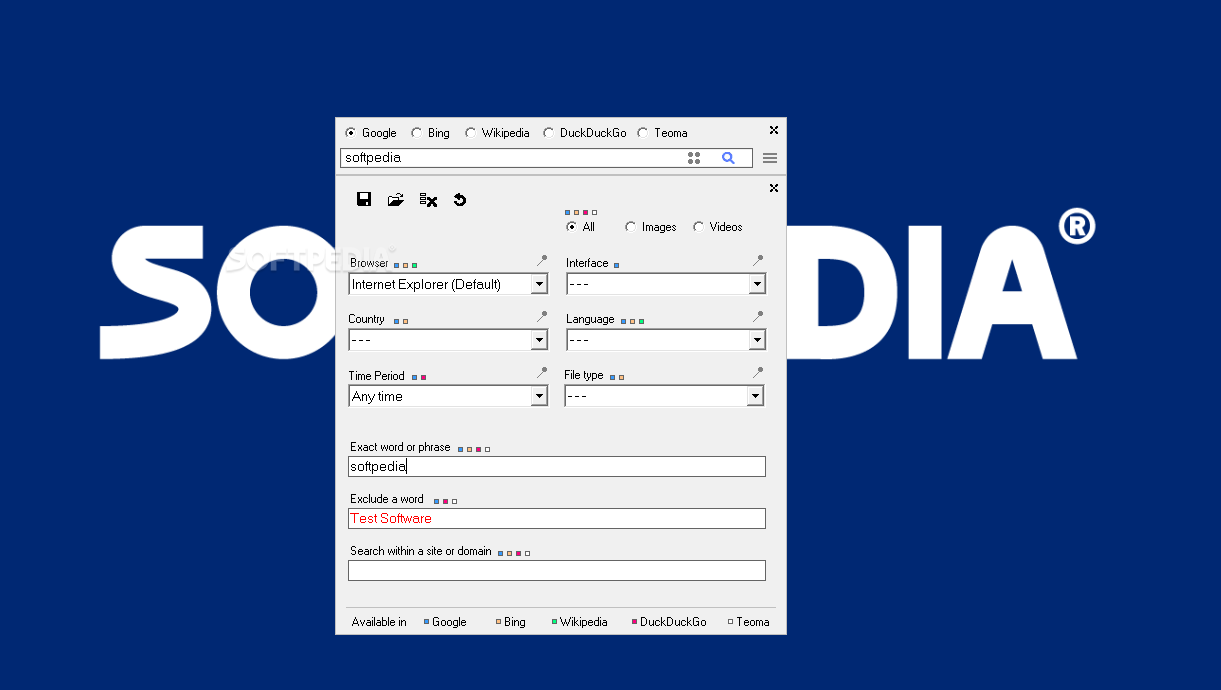
Task: Click the clear list icon with X
Action: (428, 199)
